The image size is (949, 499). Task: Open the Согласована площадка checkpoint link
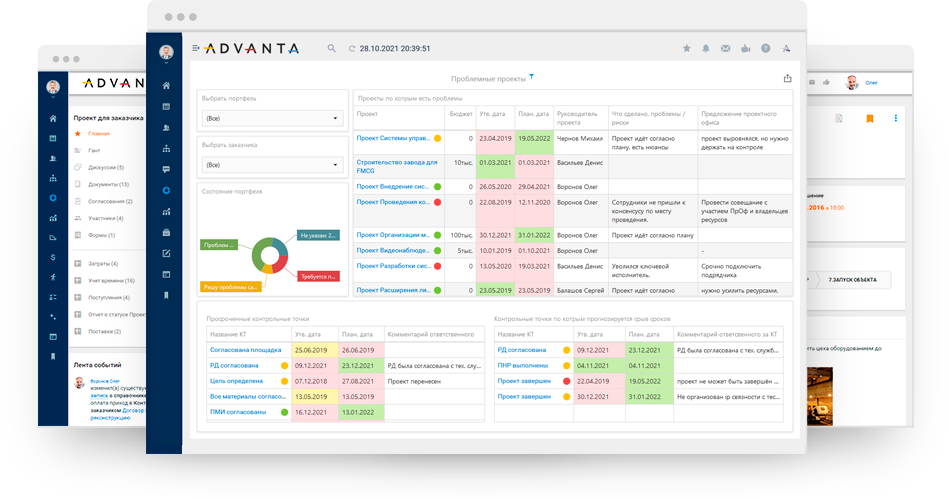(x=245, y=350)
